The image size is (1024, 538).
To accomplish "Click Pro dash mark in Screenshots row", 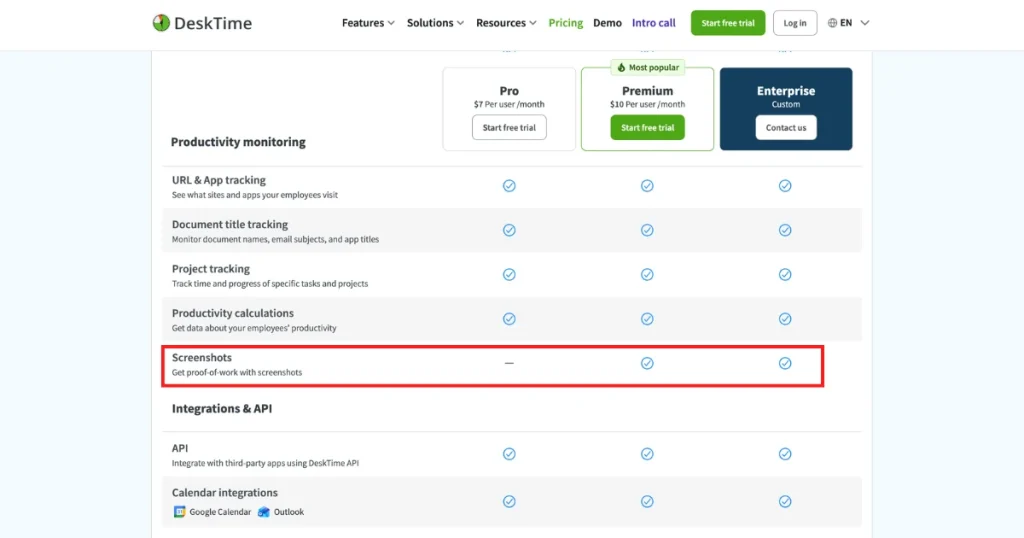I will pos(509,363).
